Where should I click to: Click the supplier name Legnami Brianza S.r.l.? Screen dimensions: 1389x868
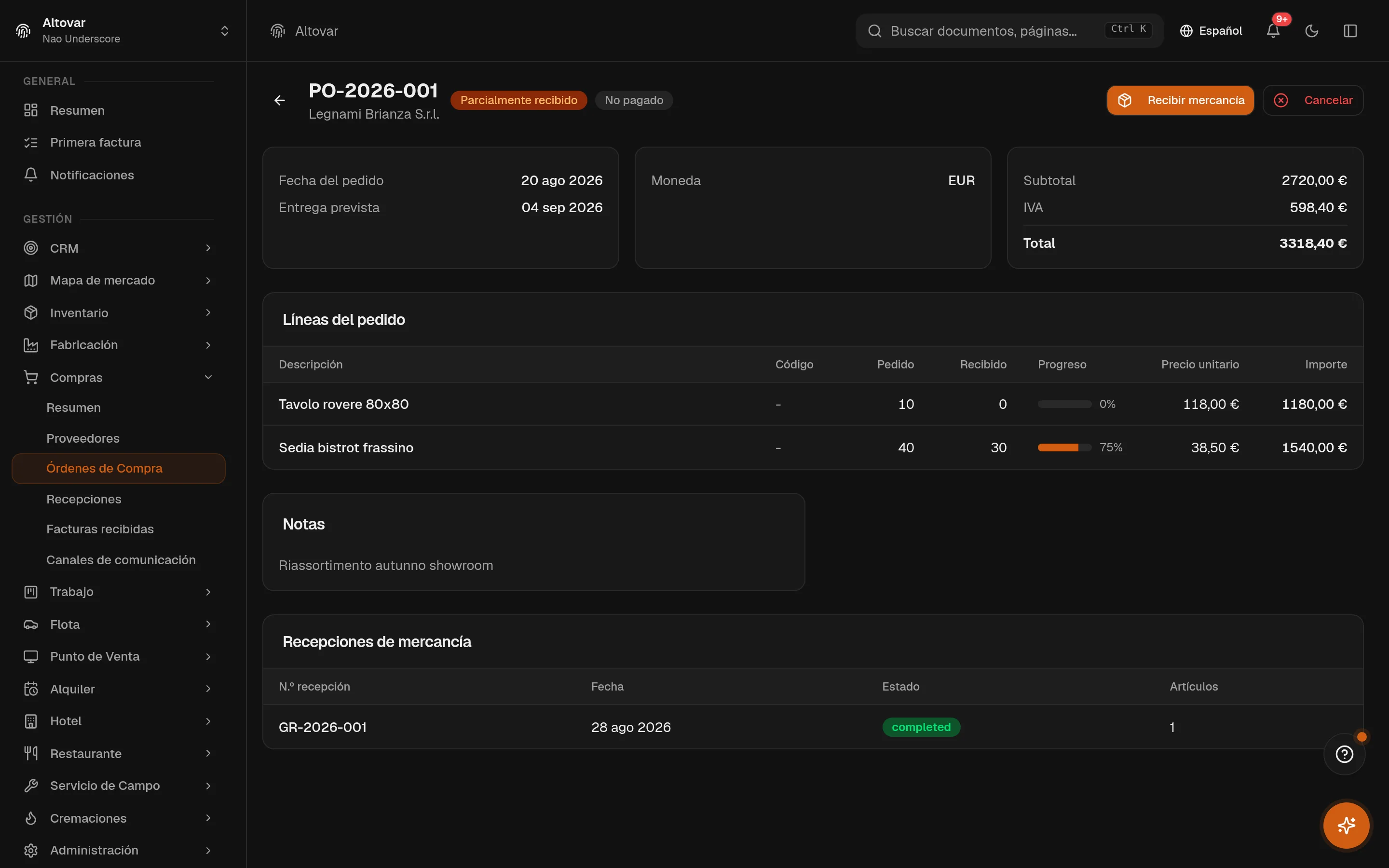pyautogui.click(x=374, y=114)
